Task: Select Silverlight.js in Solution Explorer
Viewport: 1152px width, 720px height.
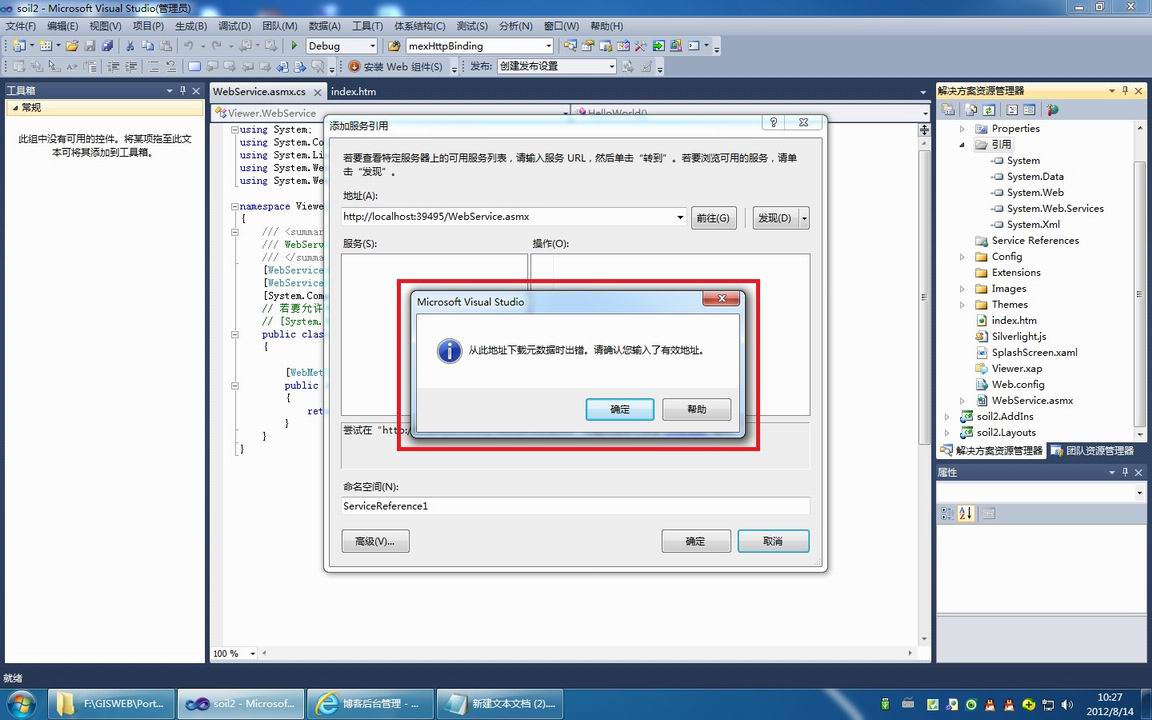Action: (1018, 336)
